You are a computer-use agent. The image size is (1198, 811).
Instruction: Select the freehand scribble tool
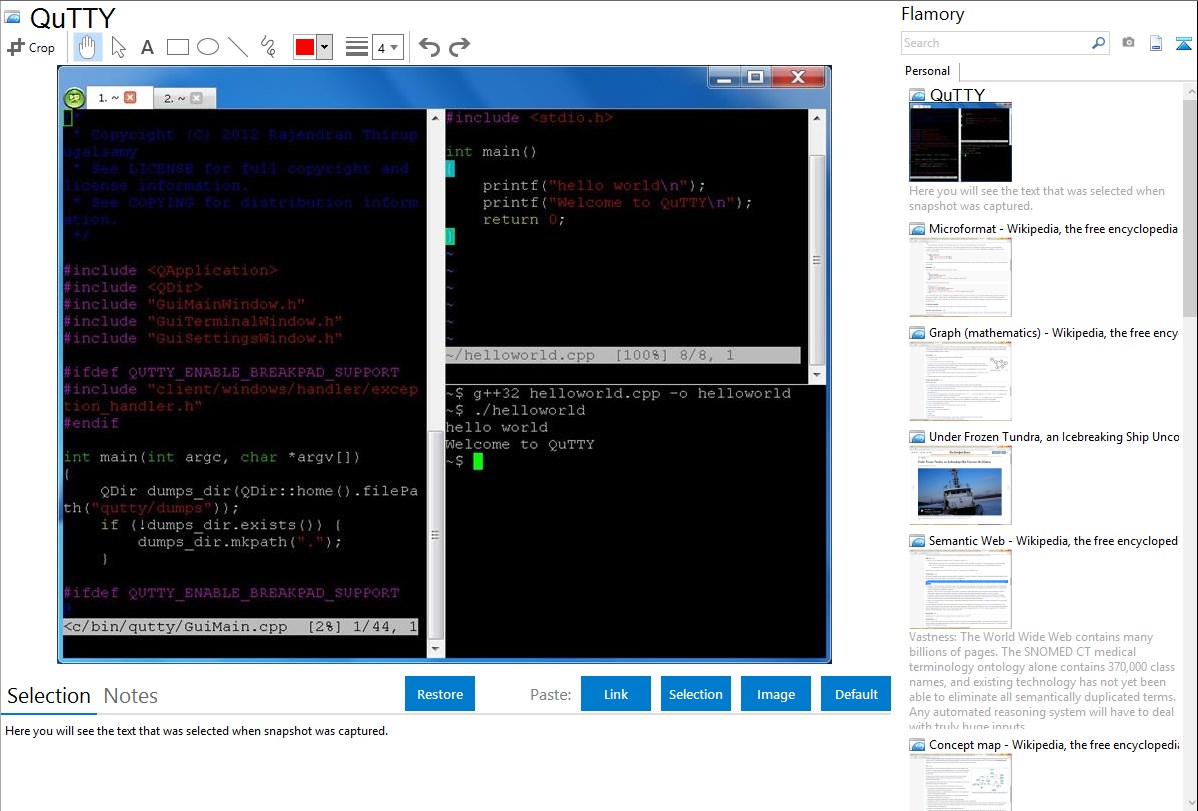coord(267,47)
